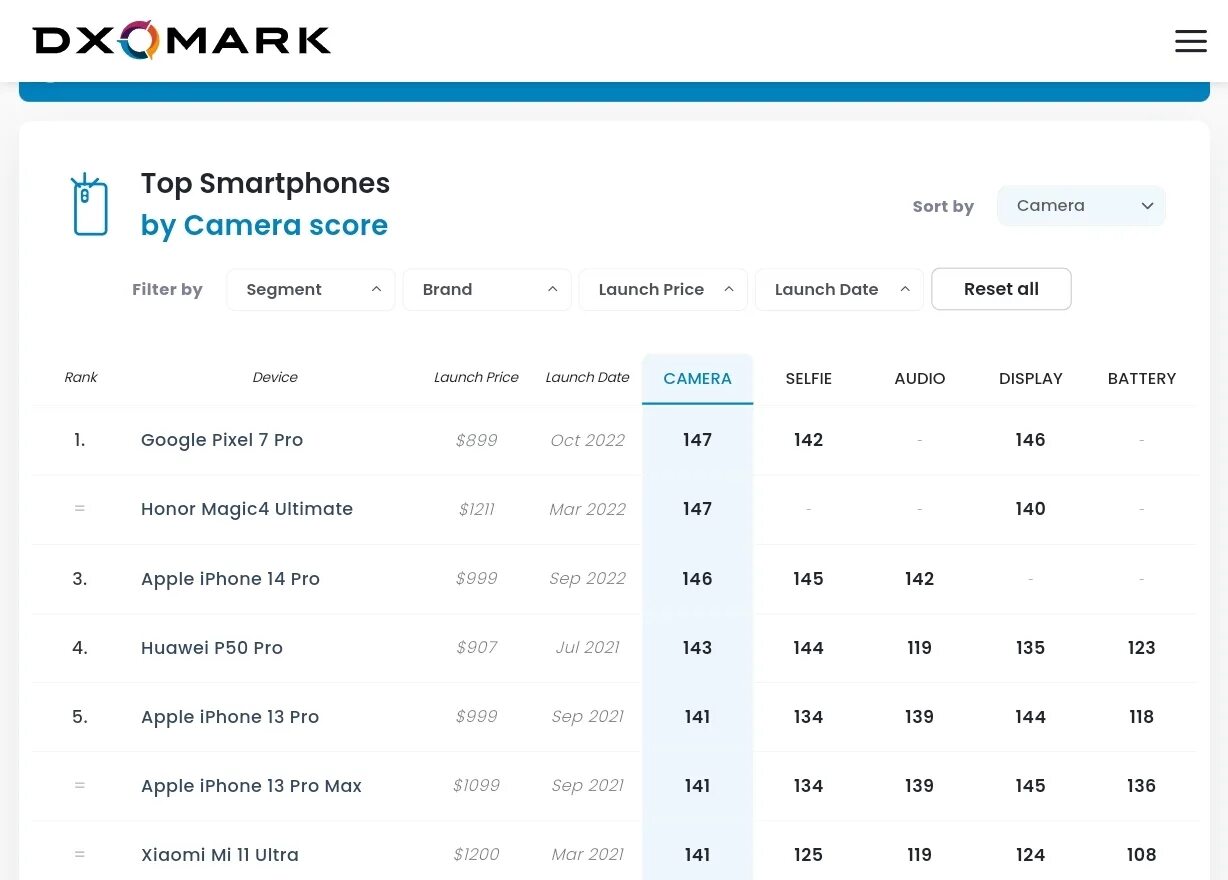1228x880 pixels.
Task: Expand the Brand filter
Action: pyautogui.click(x=487, y=289)
